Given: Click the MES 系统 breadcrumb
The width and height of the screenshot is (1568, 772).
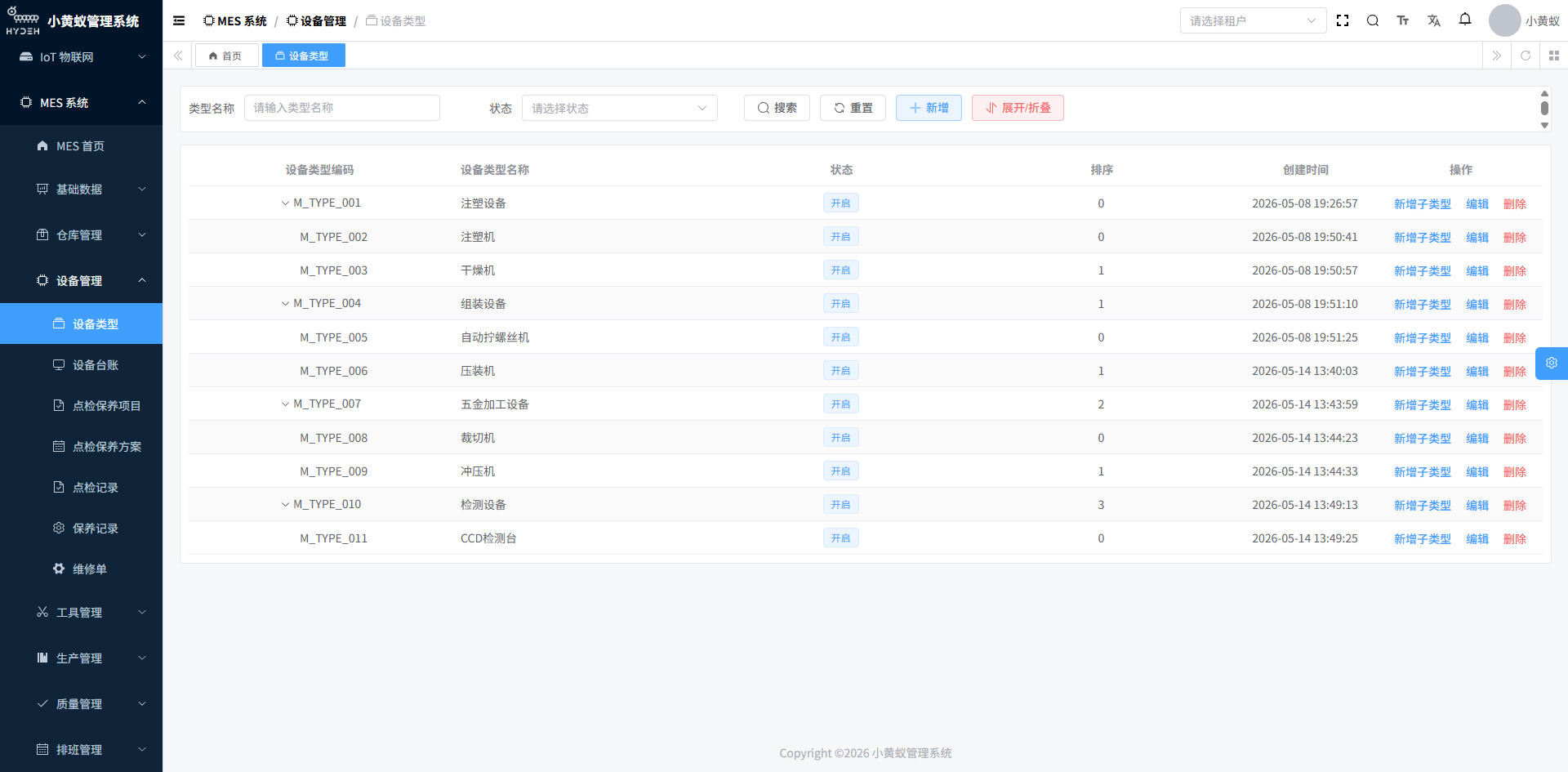Looking at the screenshot, I should (235, 20).
